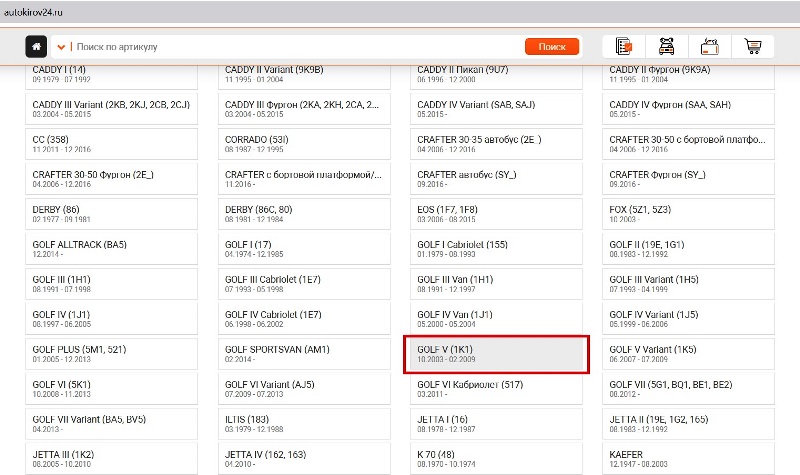Select CADDY IV Фургон (SAA, SAH)

click(688, 109)
